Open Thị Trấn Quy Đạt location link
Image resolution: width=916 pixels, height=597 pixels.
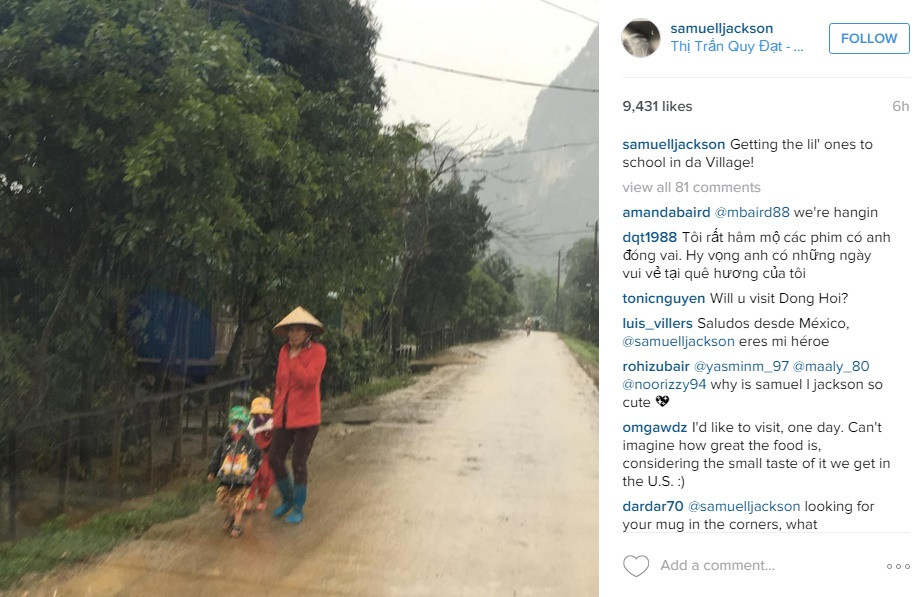(x=737, y=47)
